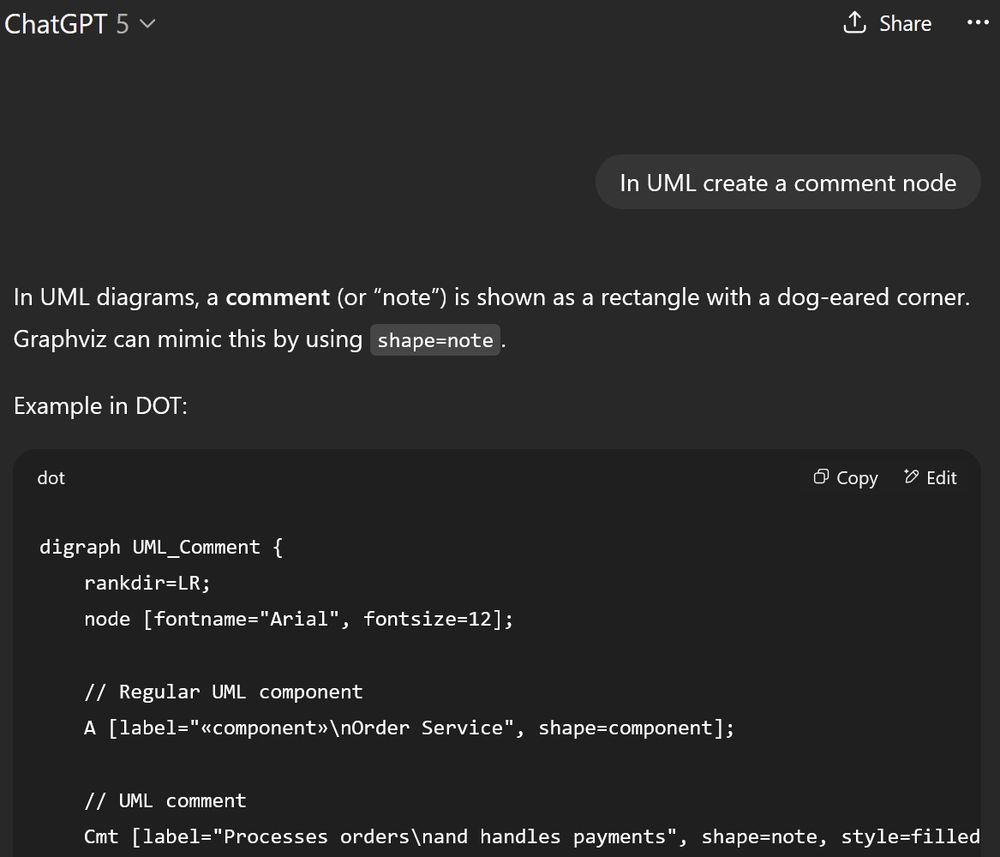
Task: Click the 'Cmt' note definition code line
Action: [x=530, y=836]
